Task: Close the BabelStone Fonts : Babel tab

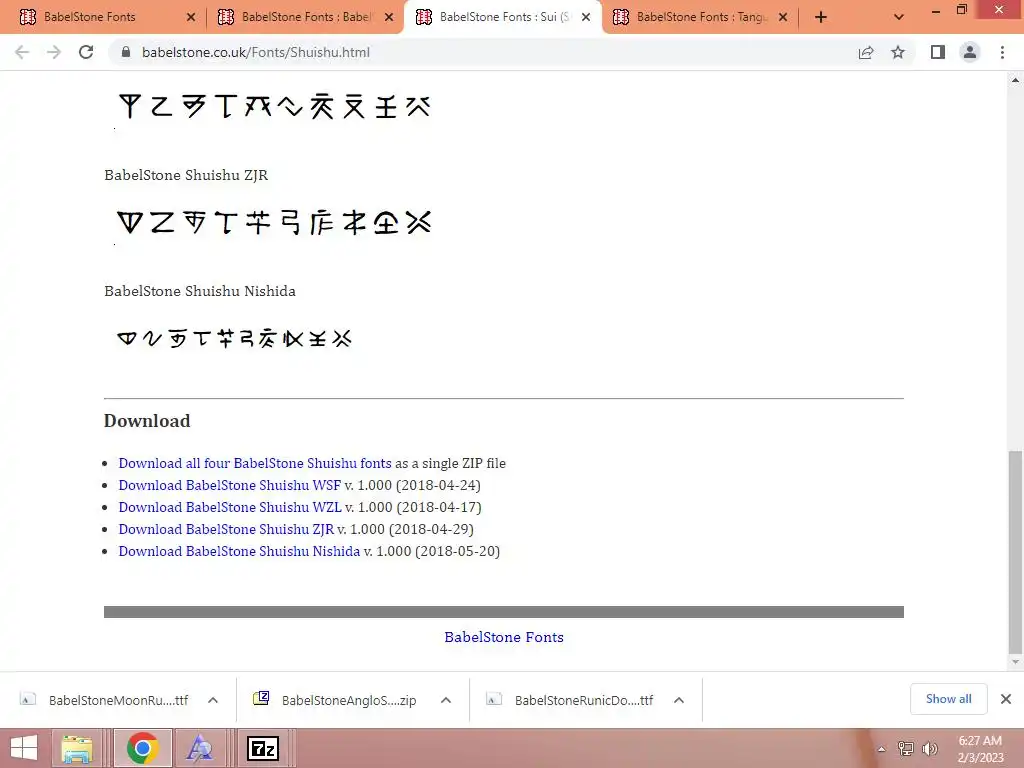Action: coord(389,17)
